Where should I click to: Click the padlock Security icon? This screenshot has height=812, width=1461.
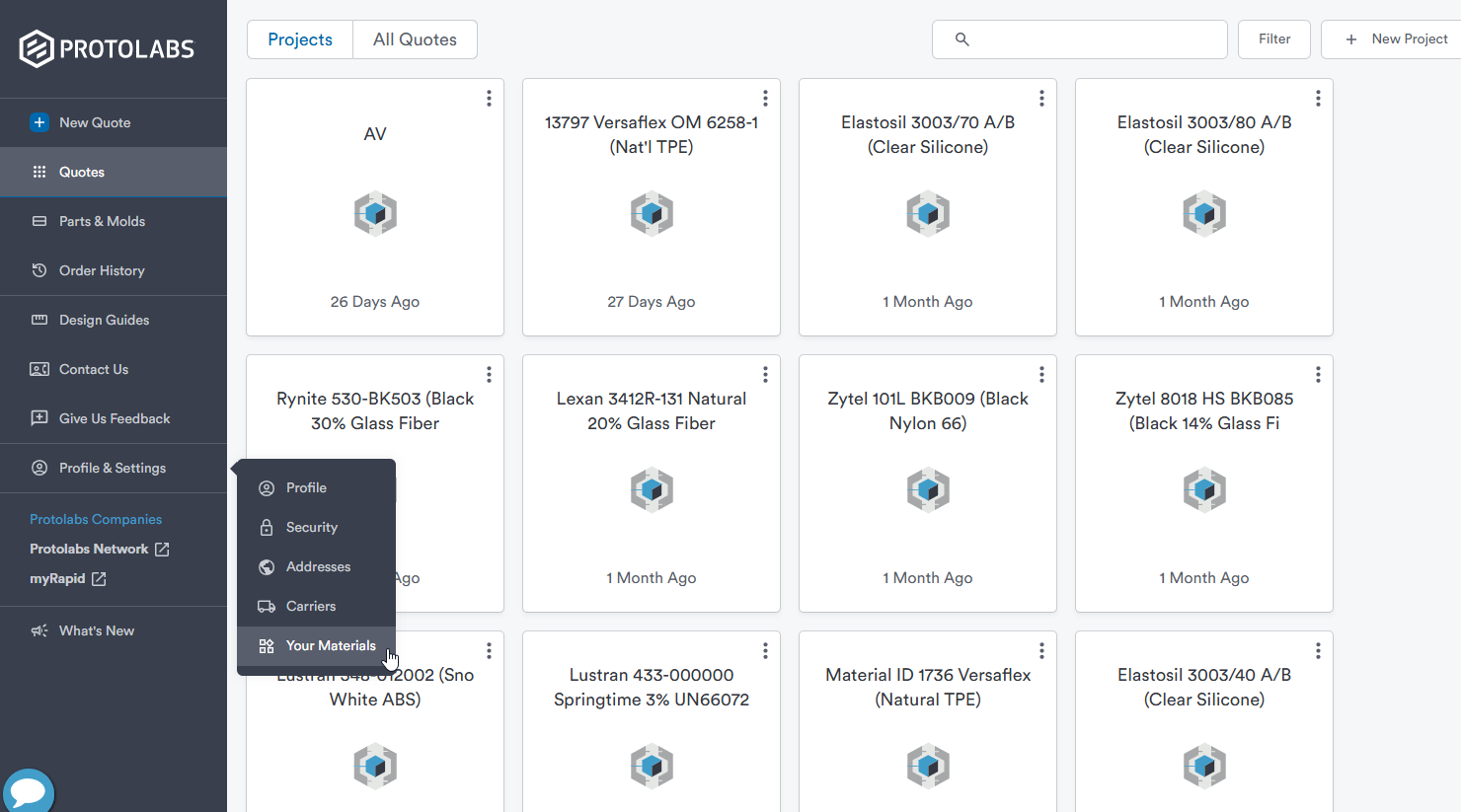267,528
